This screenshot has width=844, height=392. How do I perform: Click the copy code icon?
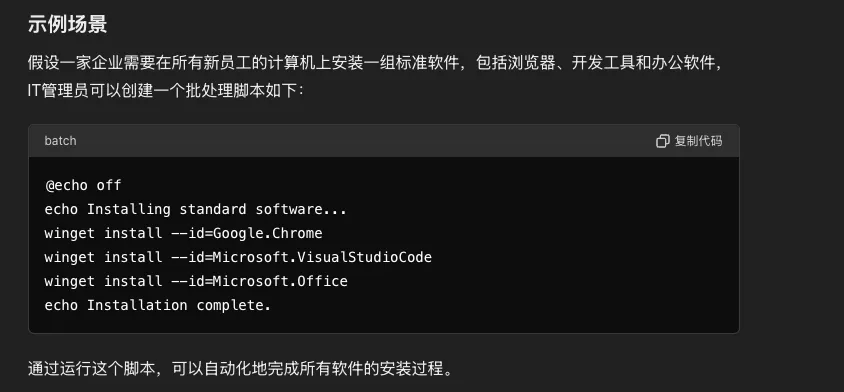coord(663,141)
